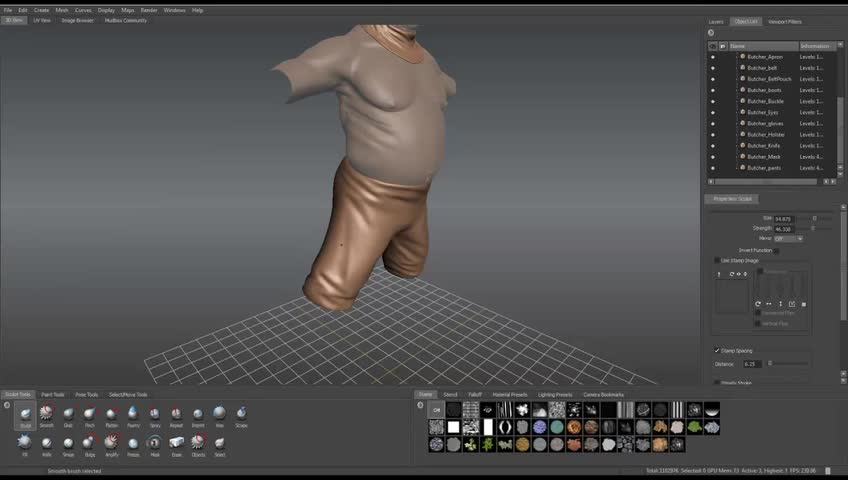
Task: Hide the Butcher_boots object
Action: click(713, 90)
